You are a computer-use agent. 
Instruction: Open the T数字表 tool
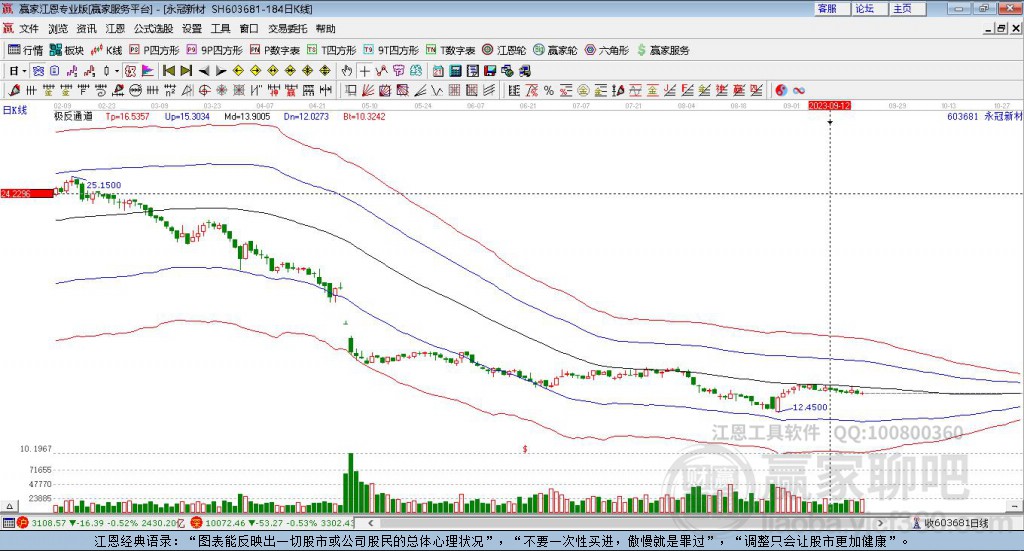coord(451,50)
